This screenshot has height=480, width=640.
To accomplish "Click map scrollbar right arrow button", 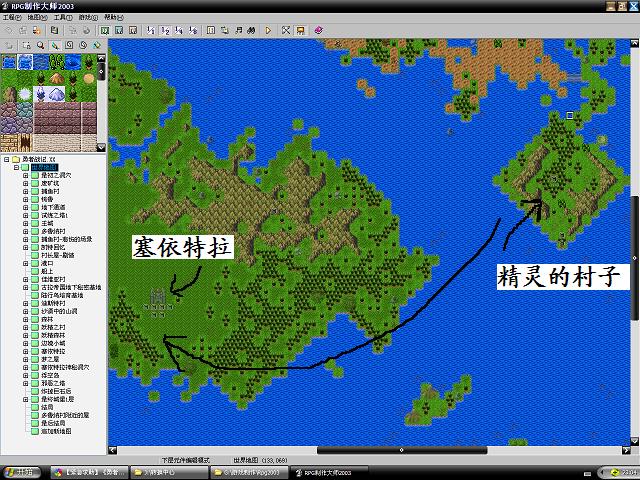I will pos(627,450).
